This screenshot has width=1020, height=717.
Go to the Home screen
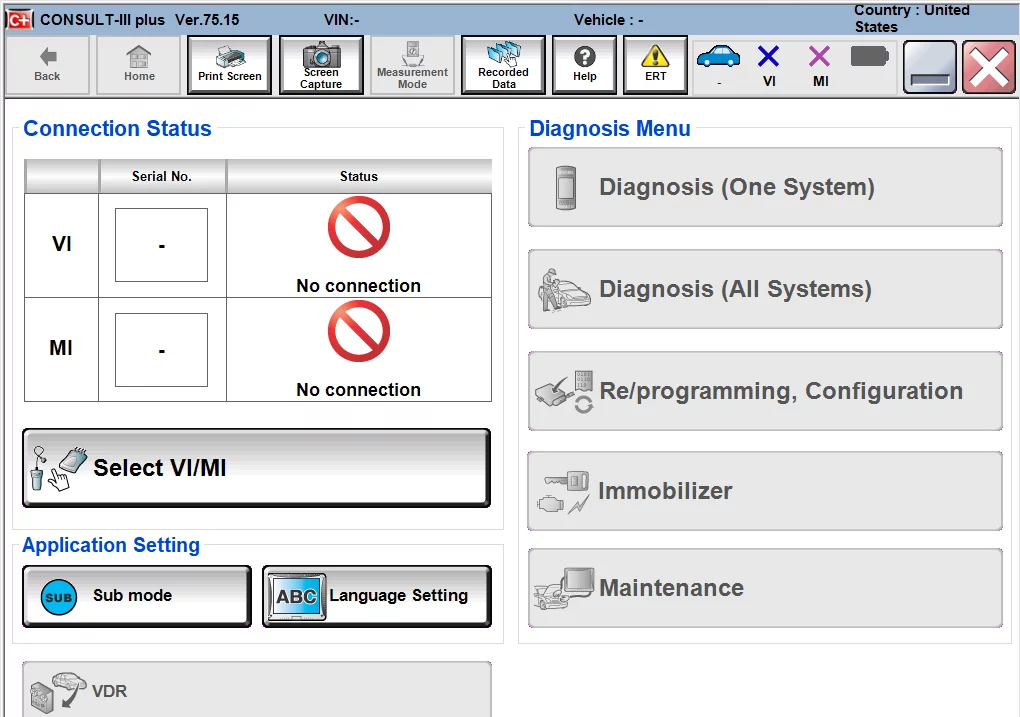click(x=138, y=64)
